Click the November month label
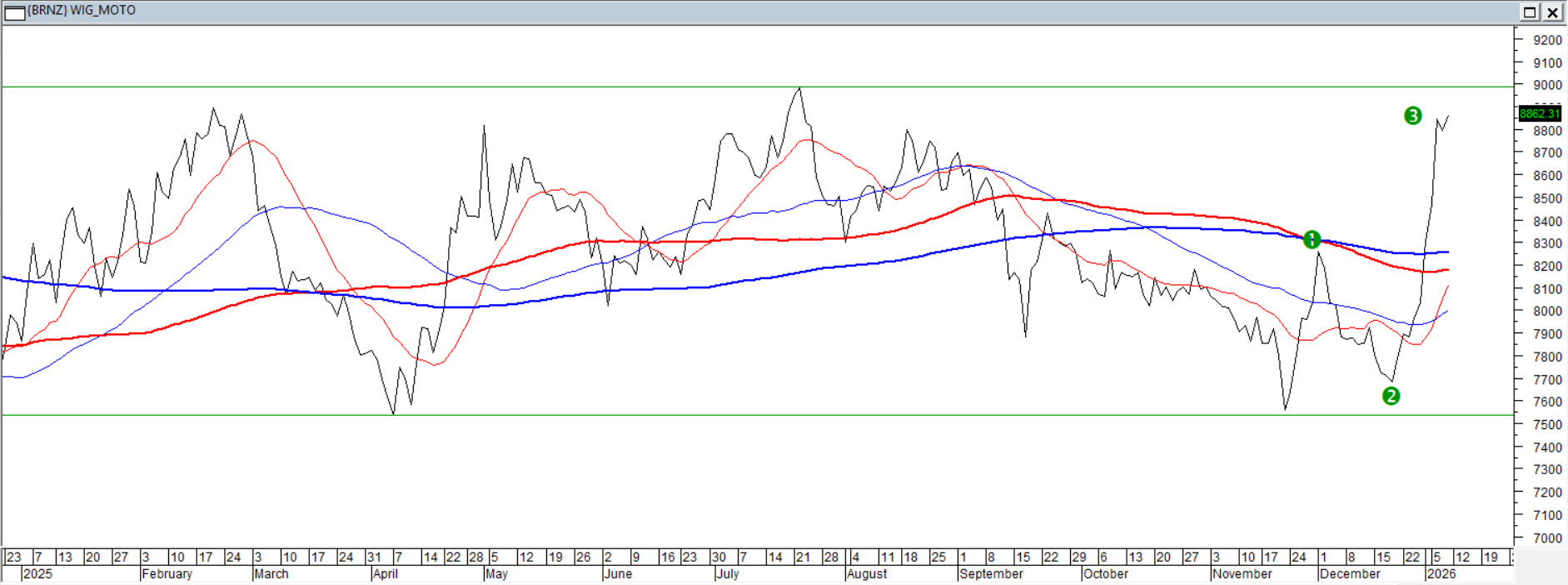The width and height of the screenshot is (1568, 585). pos(1242,574)
